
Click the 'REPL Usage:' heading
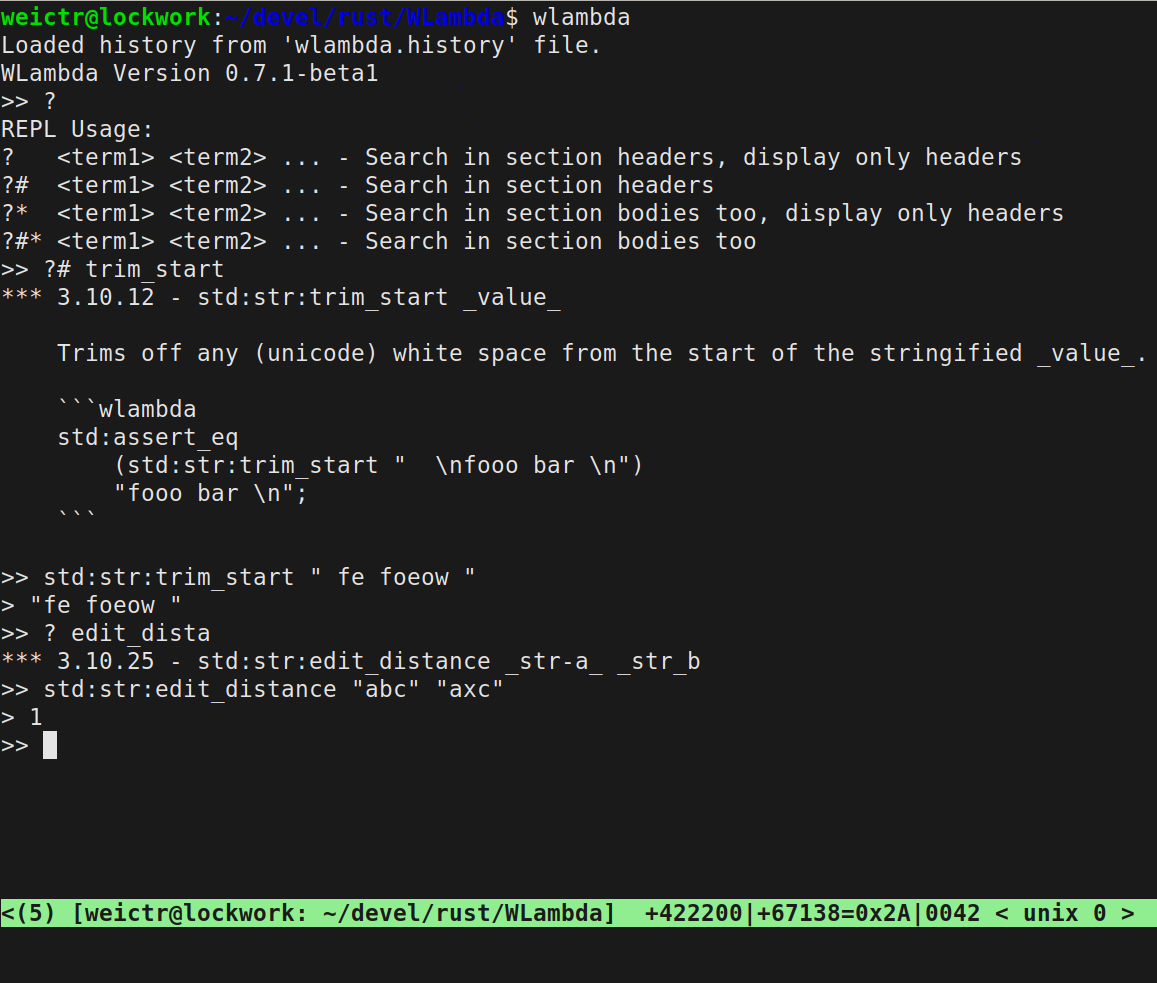coord(77,129)
